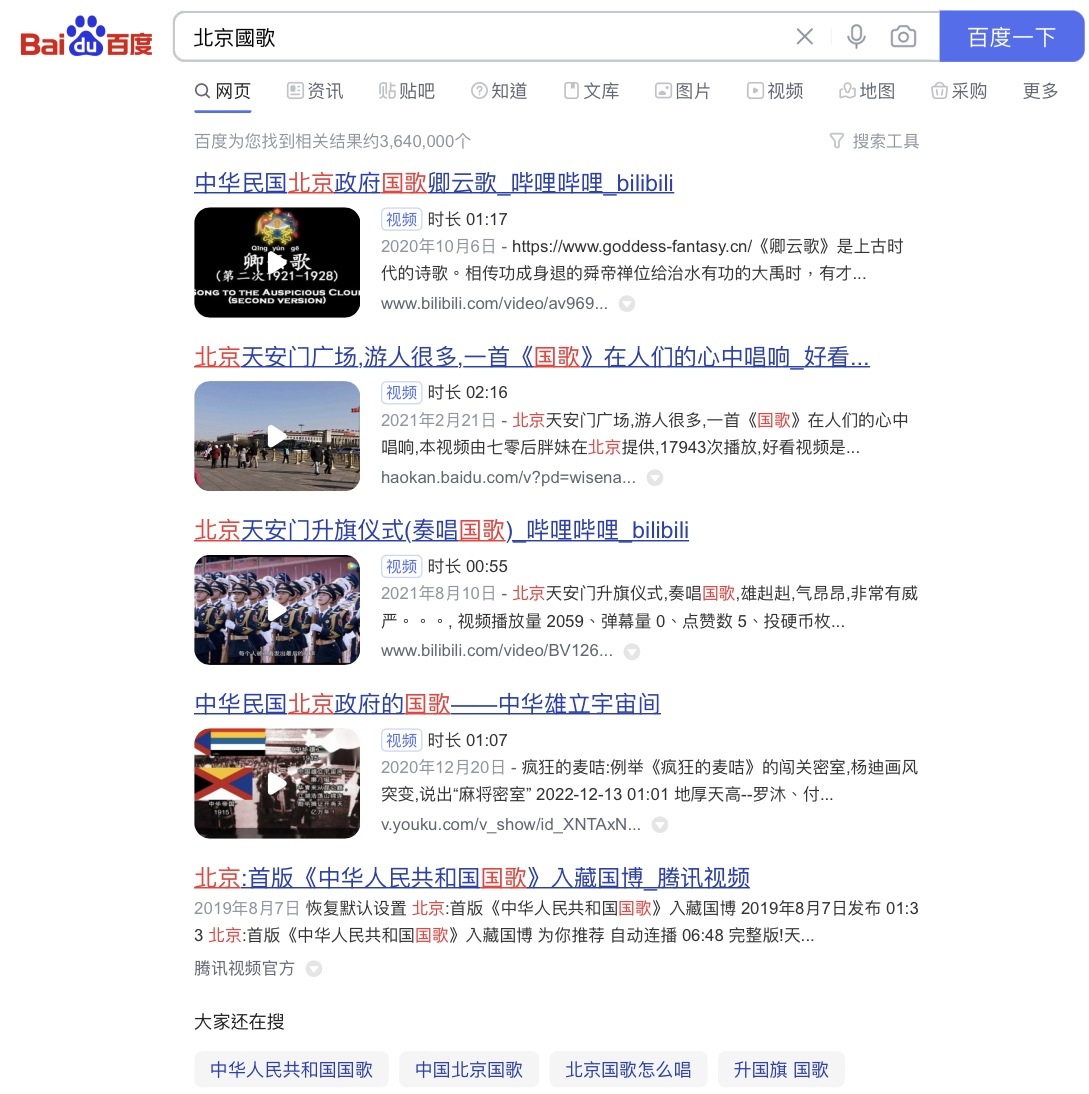Open the Baidu logo homepage
1089x1094 pixels.
click(87, 36)
